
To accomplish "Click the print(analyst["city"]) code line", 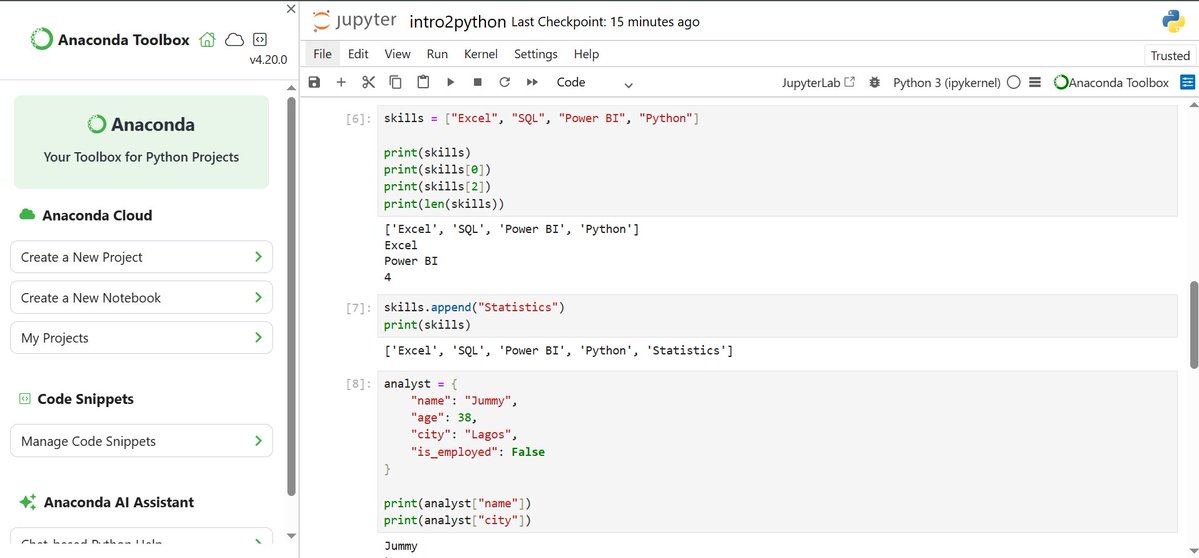I will point(457,521).
